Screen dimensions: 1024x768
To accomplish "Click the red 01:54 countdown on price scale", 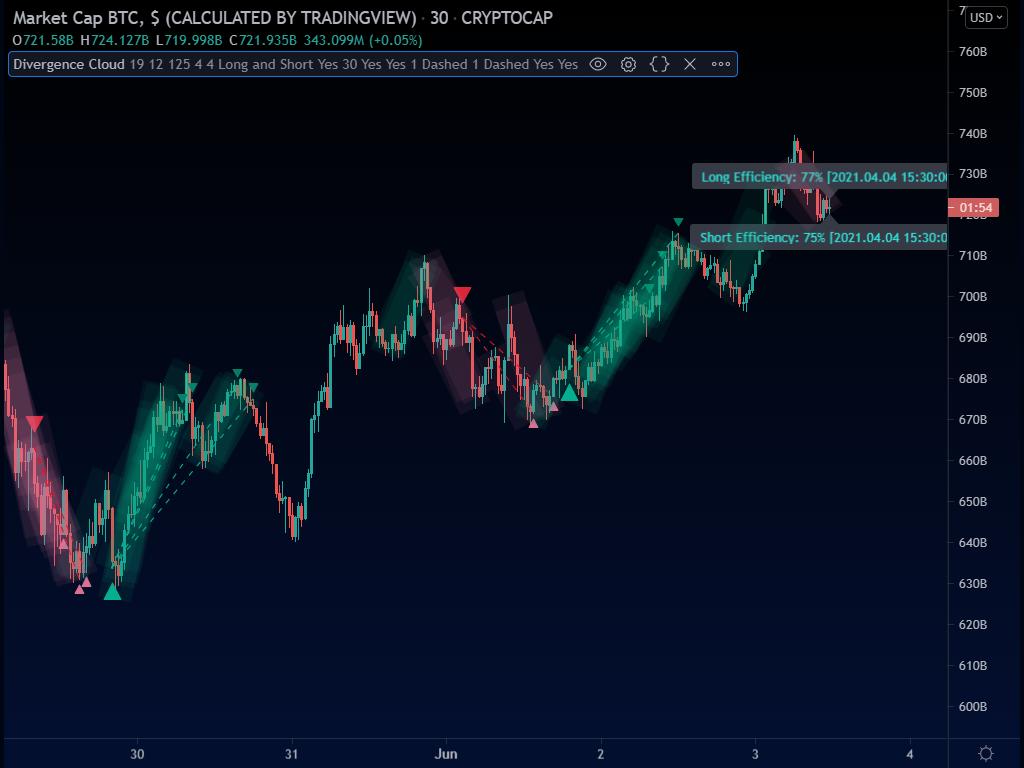I will coord(973,208).
